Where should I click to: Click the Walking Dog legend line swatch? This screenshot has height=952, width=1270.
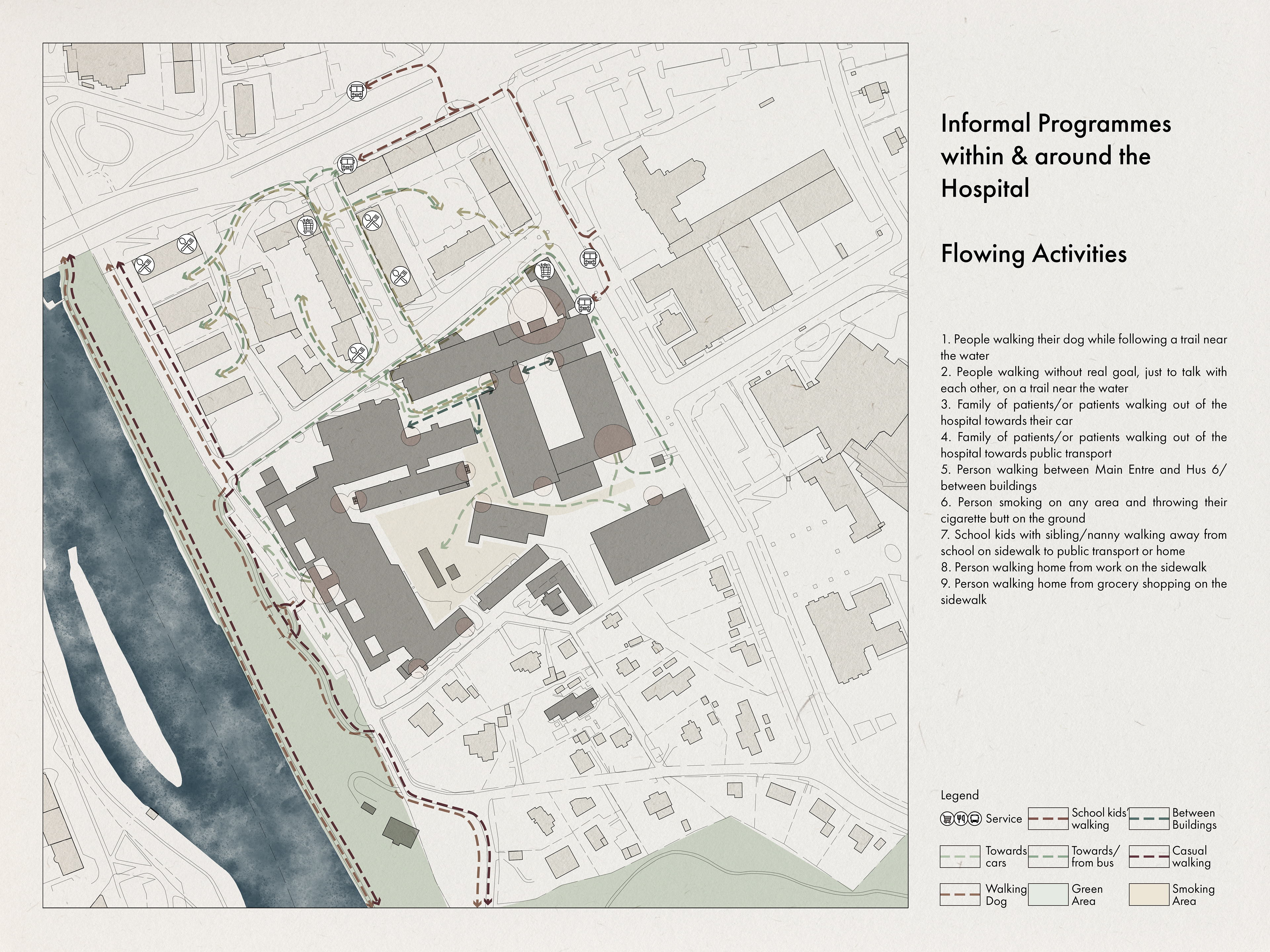(x=960, y=894)
